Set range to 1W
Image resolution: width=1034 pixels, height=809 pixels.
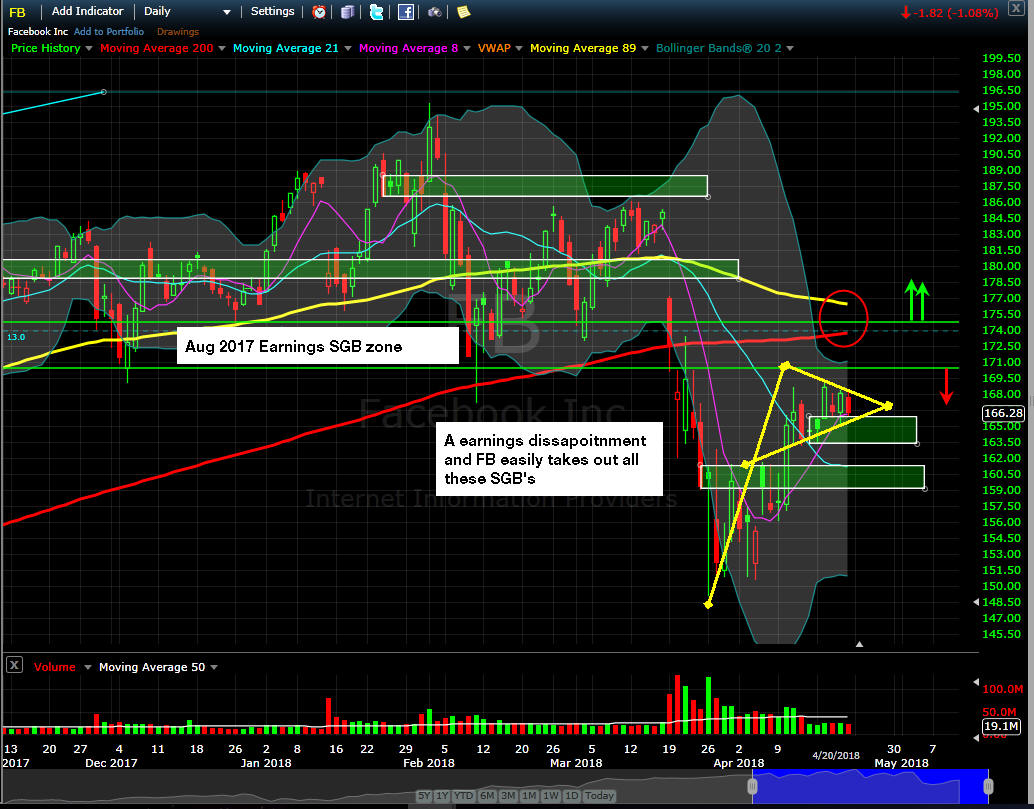click(551, 796)
